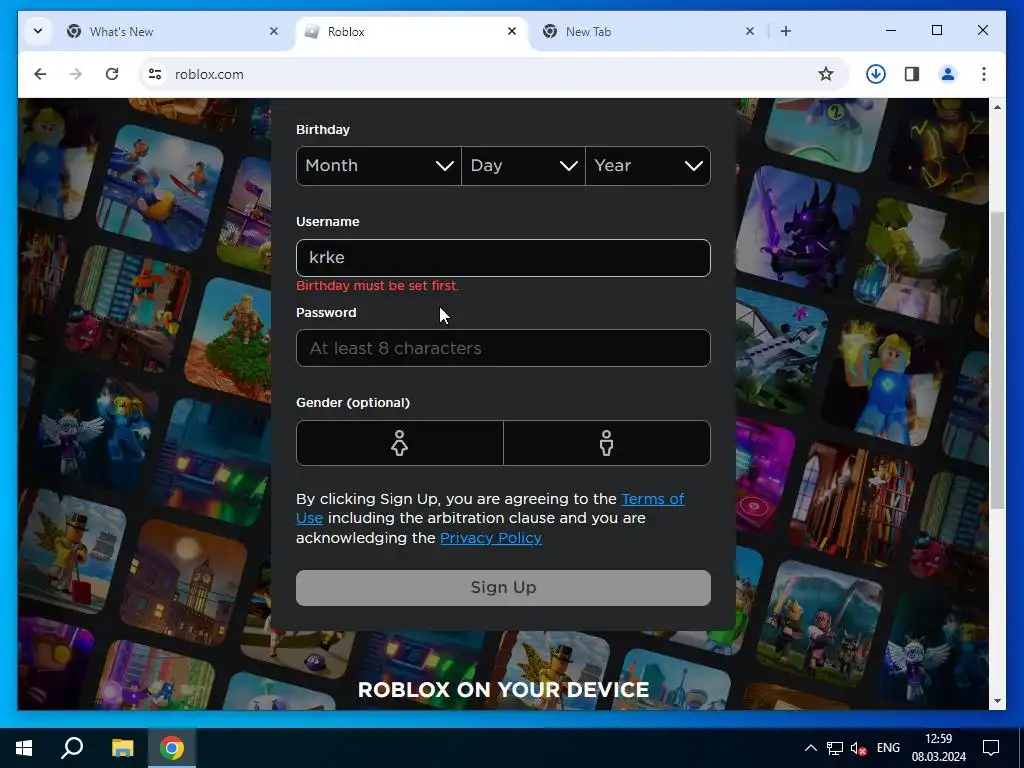Close the Roblox tab
Viewport: 1024px width, 768px height.
point(512,31)
